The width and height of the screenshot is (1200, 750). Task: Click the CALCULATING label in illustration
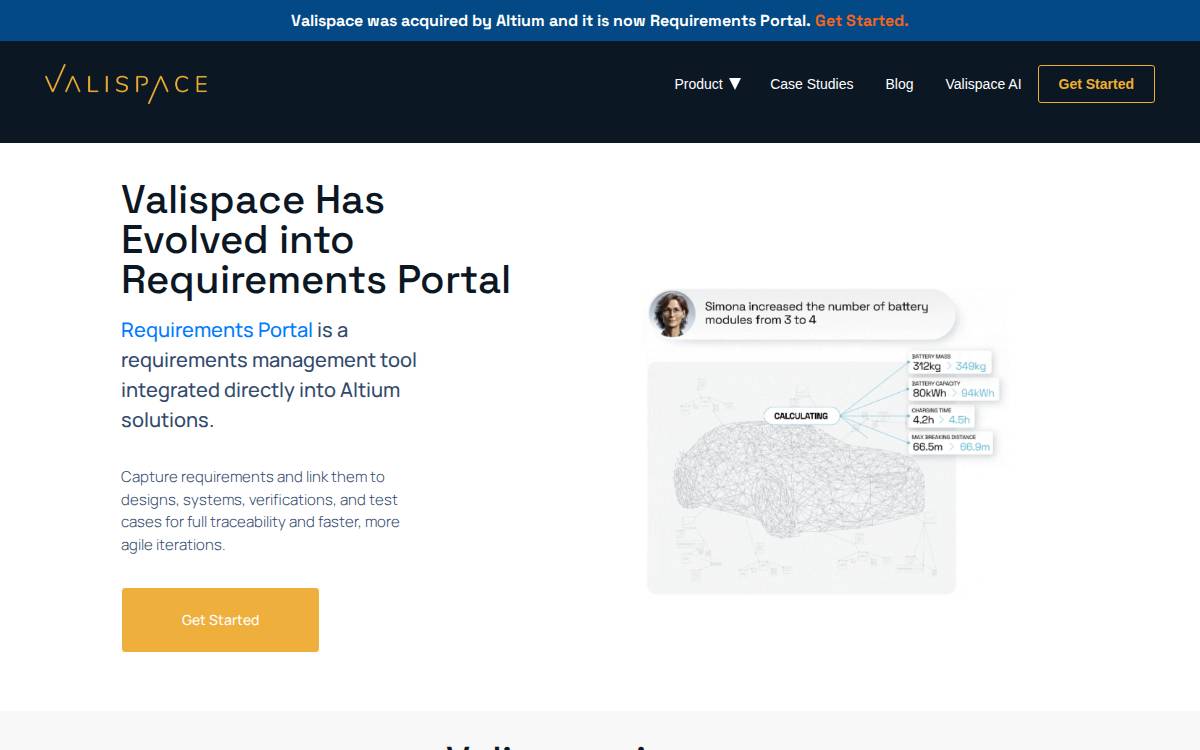801,416
